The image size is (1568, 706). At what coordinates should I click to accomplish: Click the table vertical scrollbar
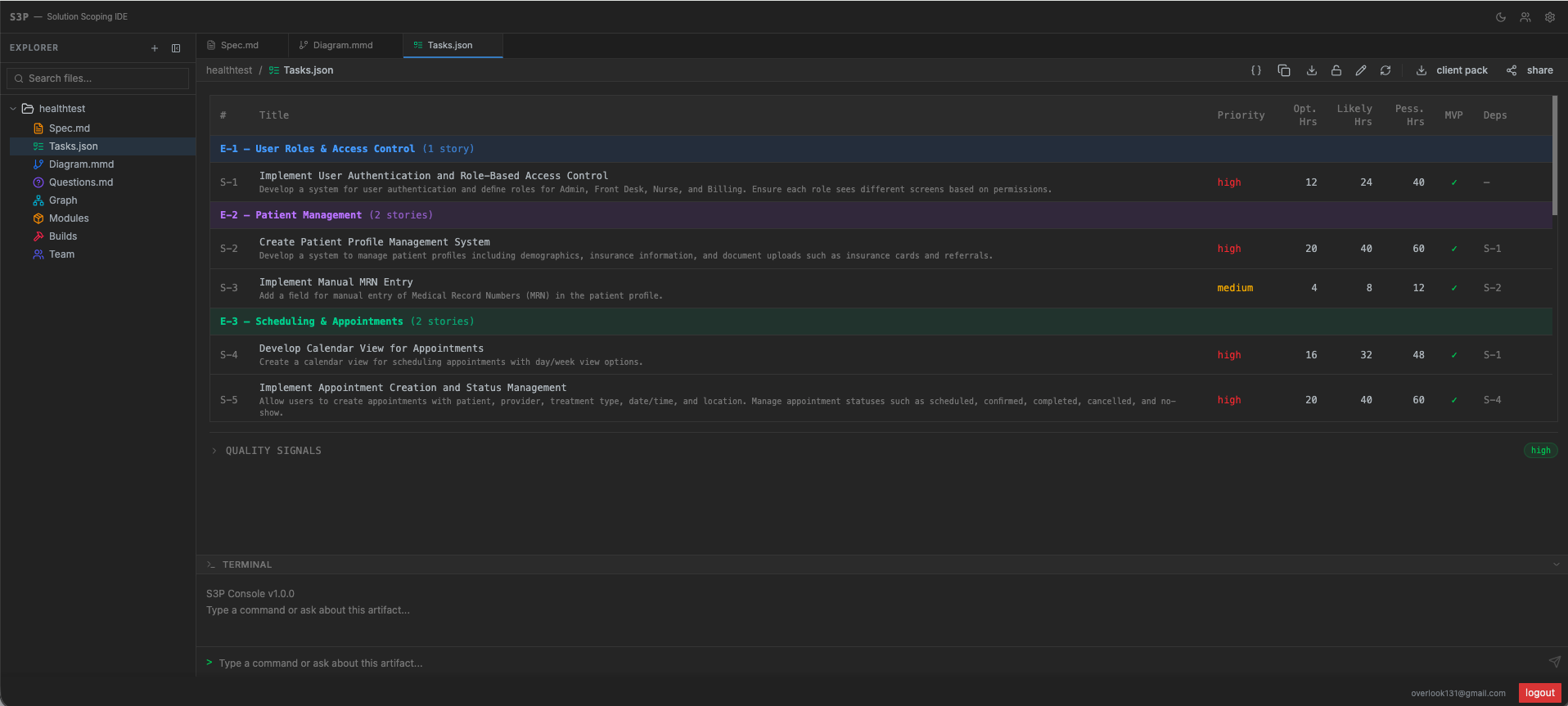click(x=1555, y=155)
